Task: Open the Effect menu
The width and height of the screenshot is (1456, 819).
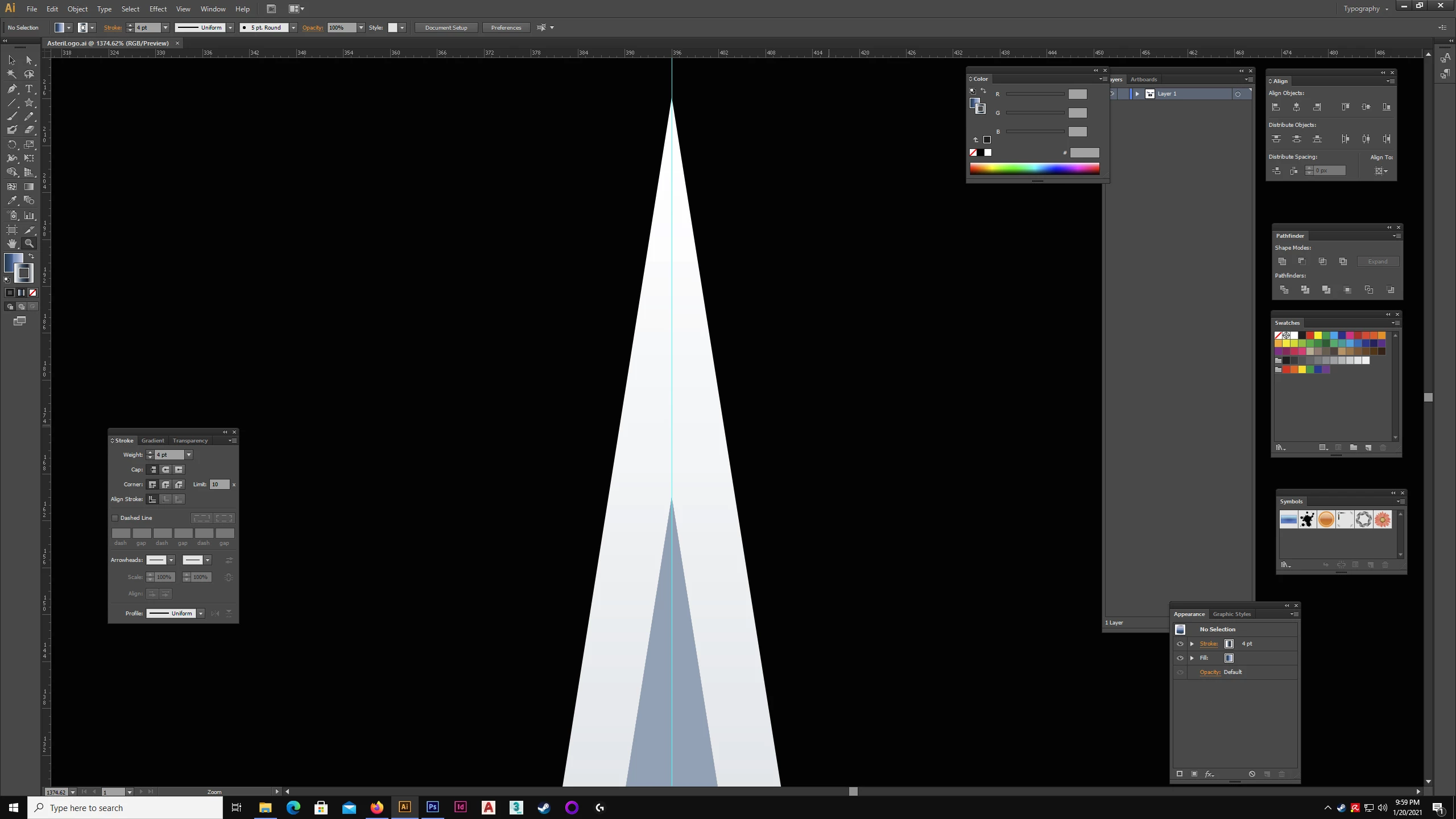Action: pos(158,9)
